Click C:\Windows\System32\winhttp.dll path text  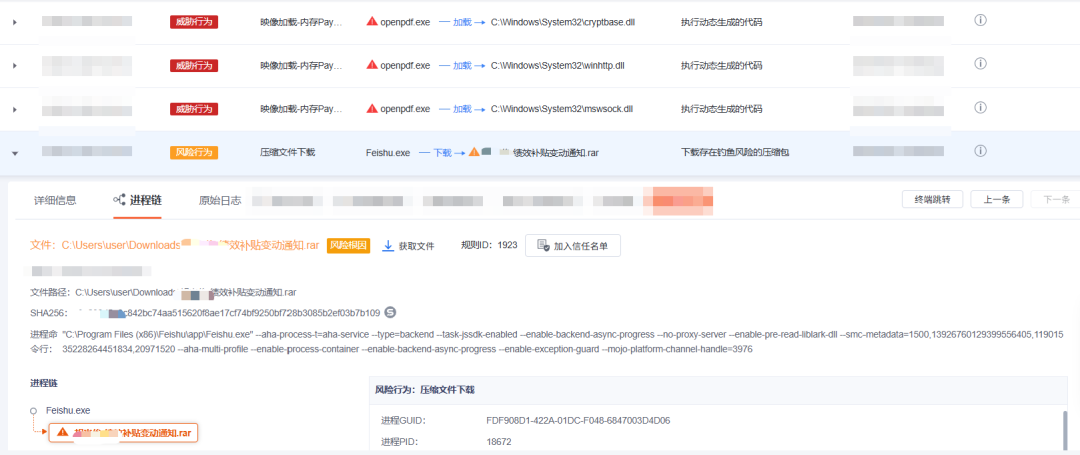pyautogui.click(x=557, y=65)
